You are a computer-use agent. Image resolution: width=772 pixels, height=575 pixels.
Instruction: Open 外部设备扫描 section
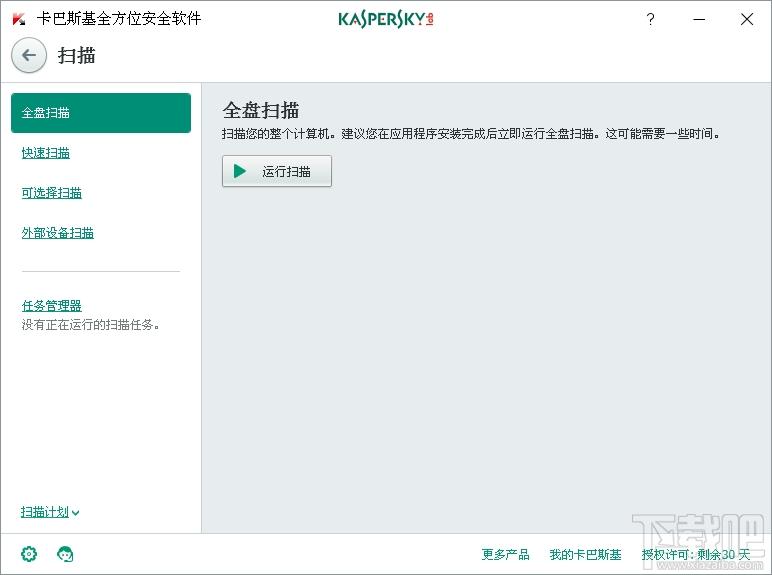(x=58, y=233)
